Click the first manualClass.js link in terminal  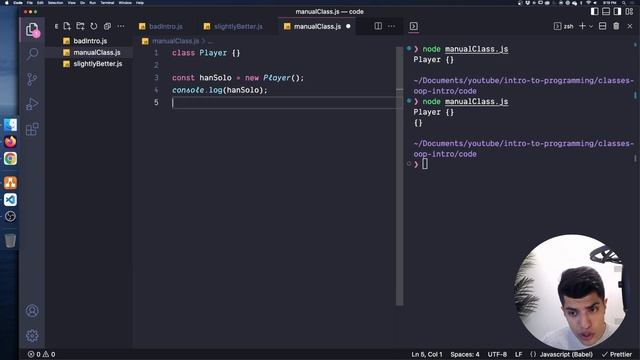coord(476,49)
